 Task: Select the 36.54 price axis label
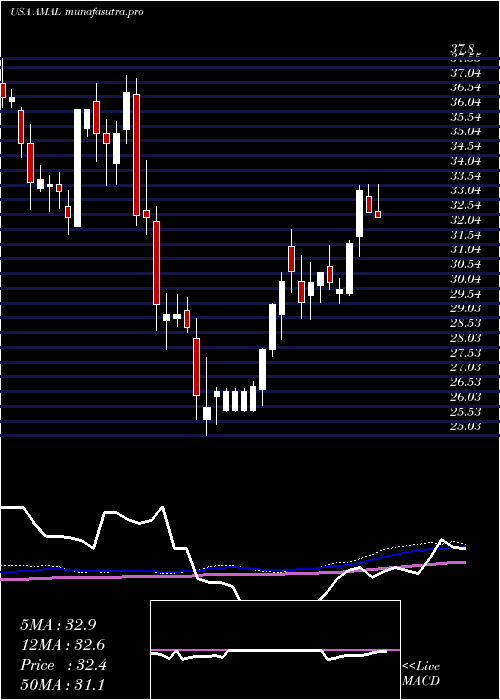click(466, 87)
